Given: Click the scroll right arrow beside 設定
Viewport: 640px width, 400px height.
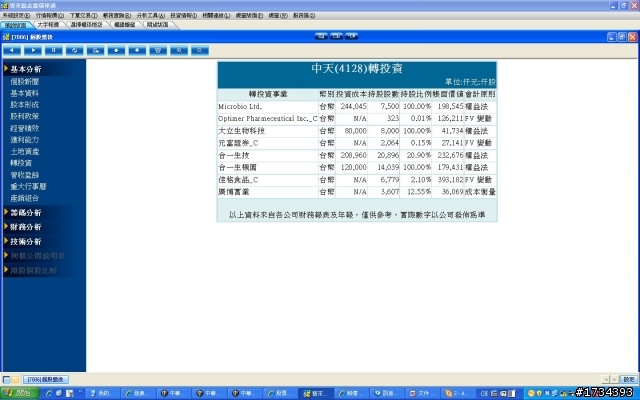Looking at the screenshot, I should coord(614,380).
